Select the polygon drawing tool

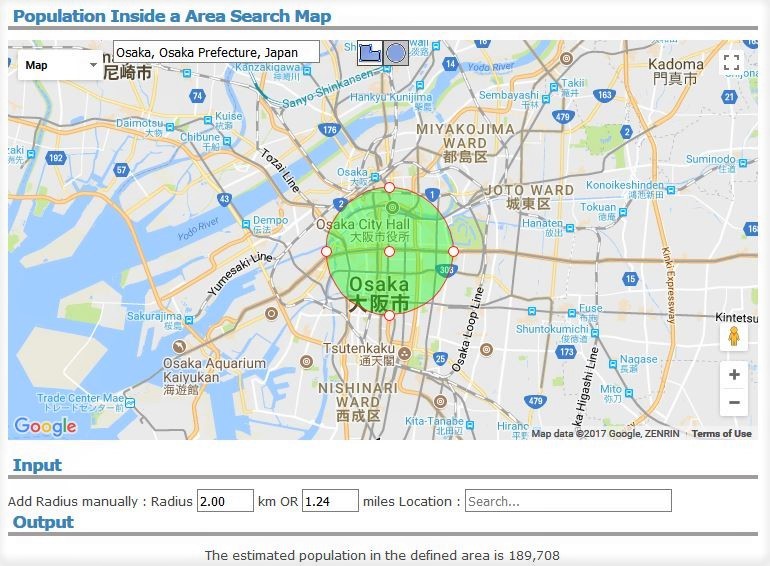[x=370, y=53]
